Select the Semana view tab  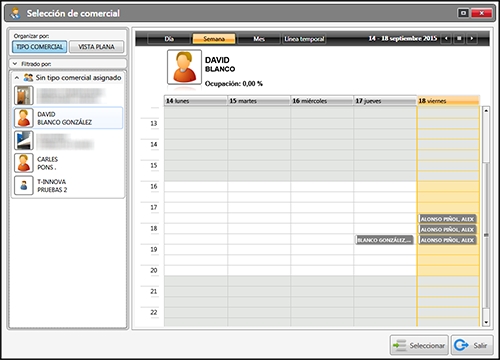tap(214, 39)
